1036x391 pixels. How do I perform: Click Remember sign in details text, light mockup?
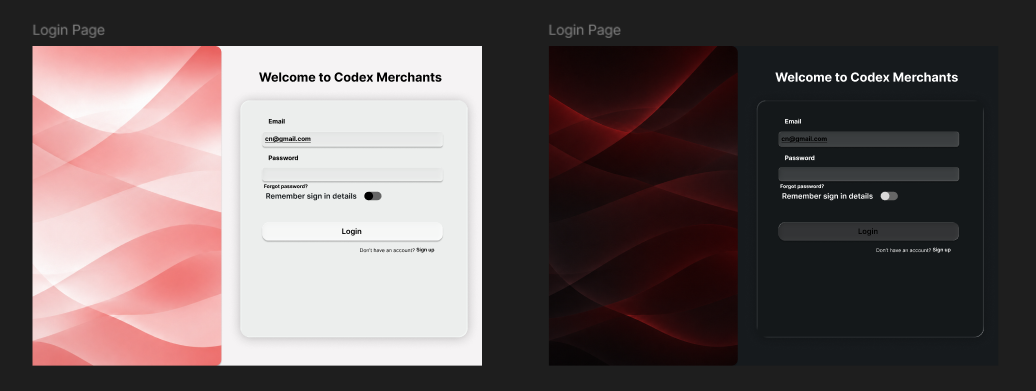click(x=311, y=196)
